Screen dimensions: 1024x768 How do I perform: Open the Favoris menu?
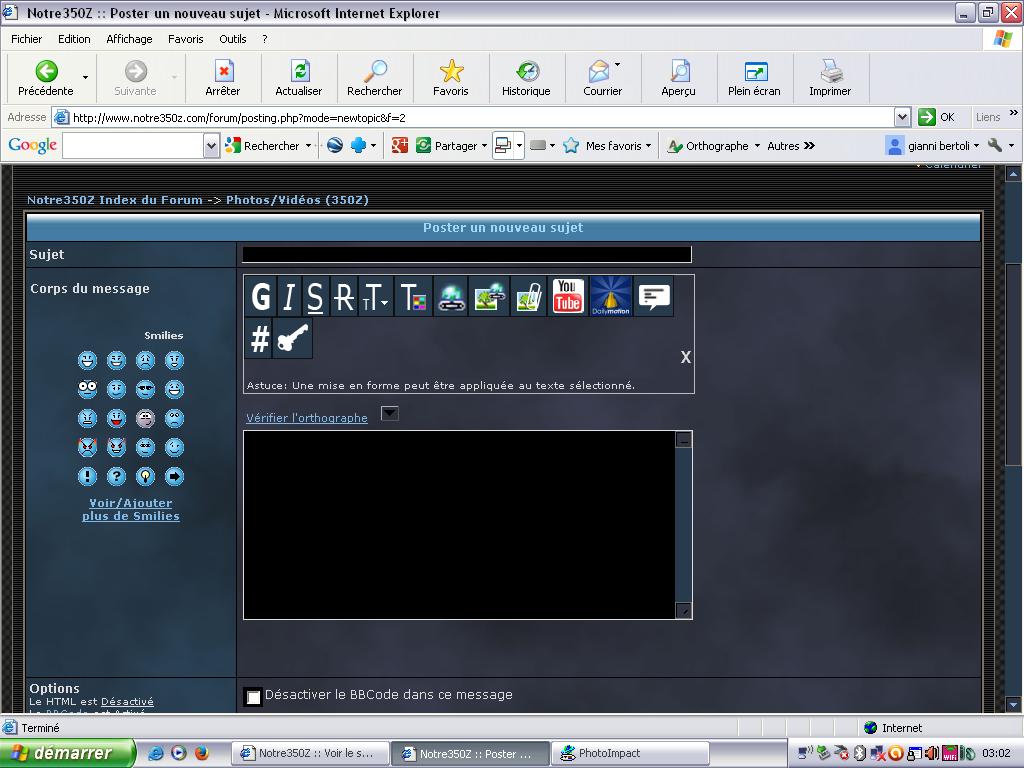click(185, 39)
